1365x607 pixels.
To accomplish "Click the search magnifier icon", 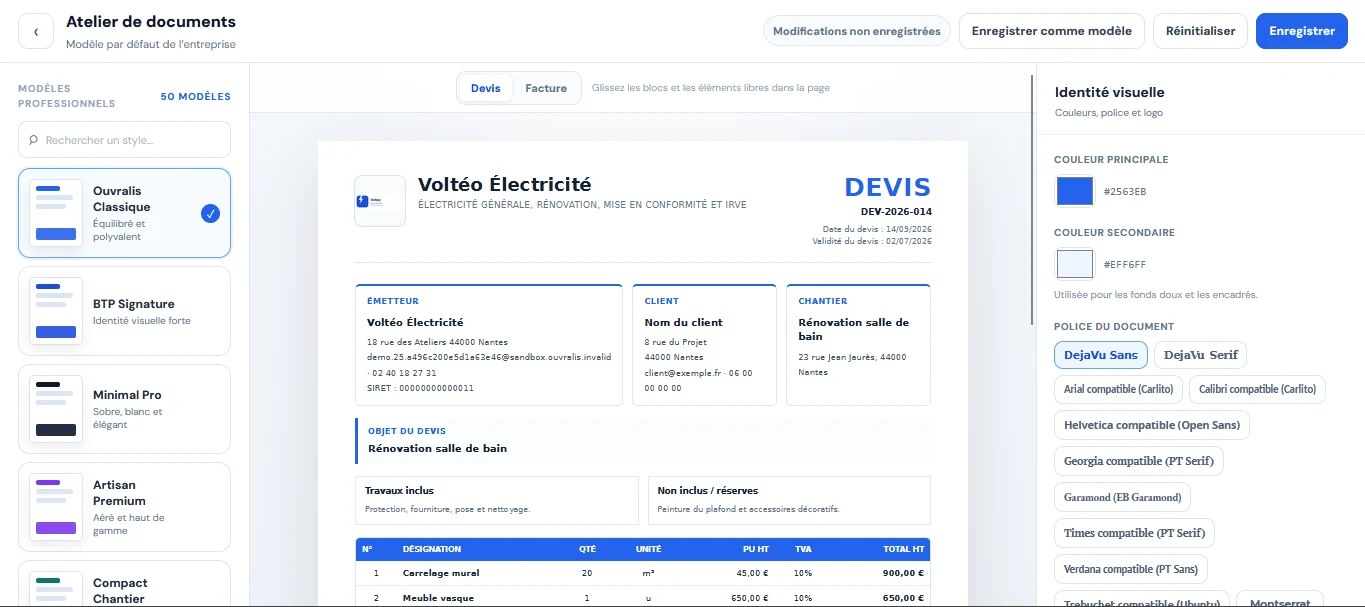I will pyautogui.click(x=34, y=140).
